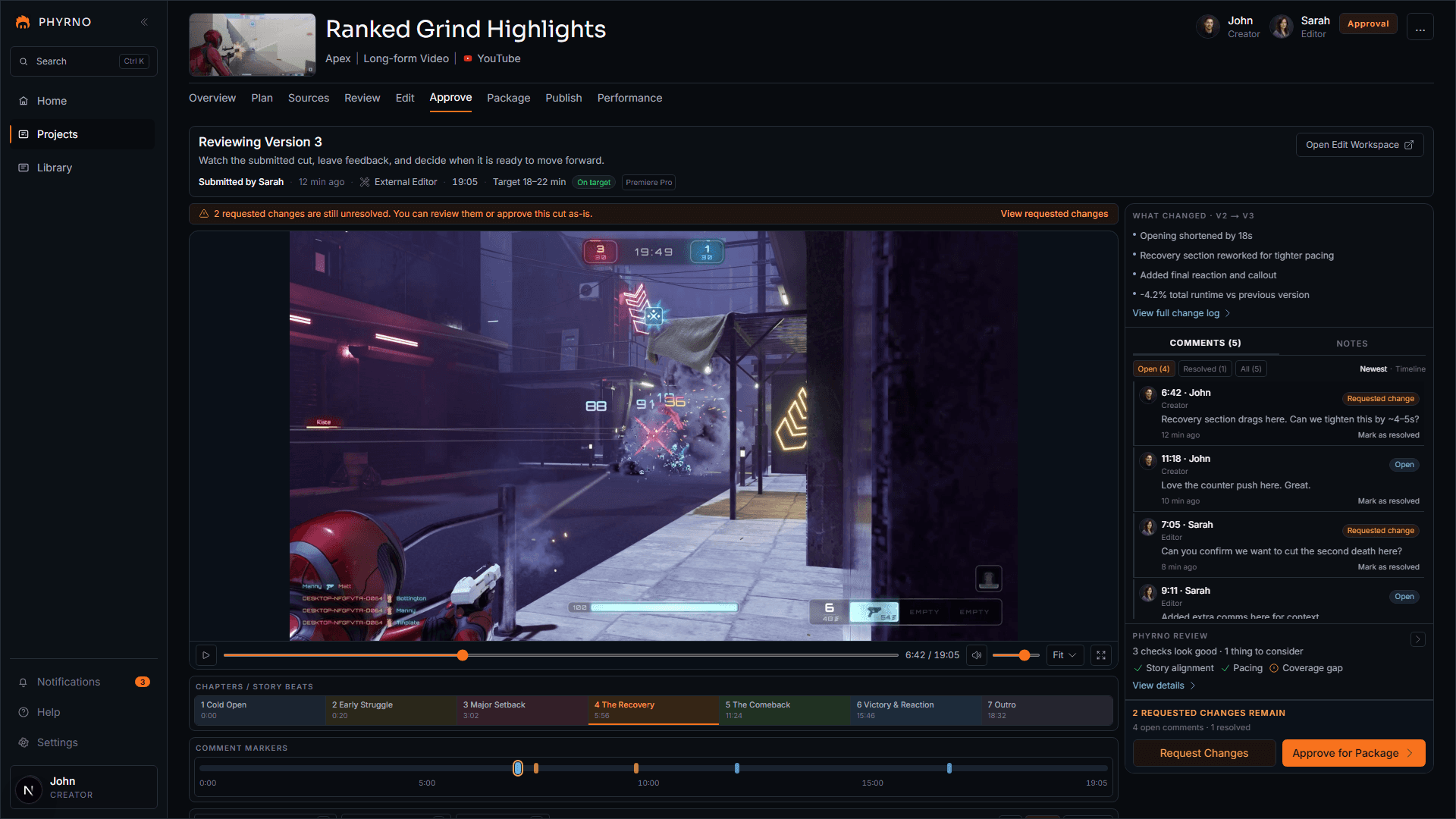Click John's avatar in the header
1456x819 pixels.
click(x=1208, y=27)
